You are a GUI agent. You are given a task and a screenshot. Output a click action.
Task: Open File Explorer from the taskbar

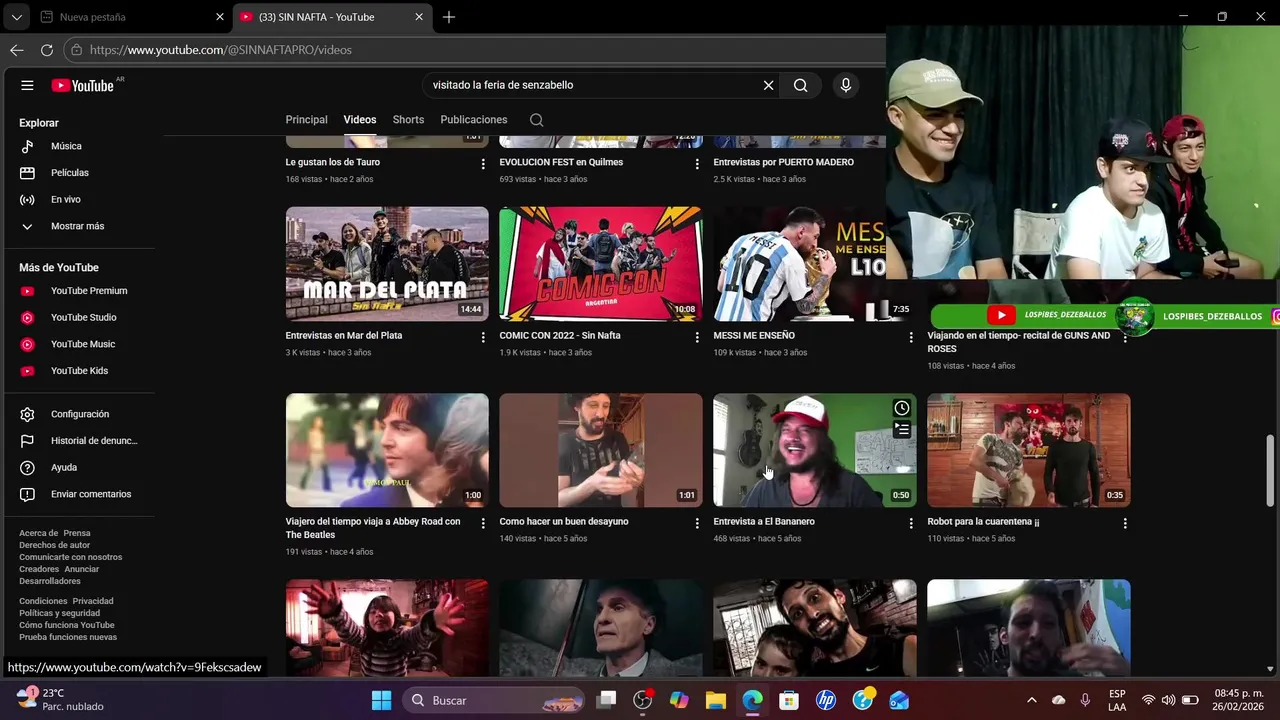coord(716,700)
